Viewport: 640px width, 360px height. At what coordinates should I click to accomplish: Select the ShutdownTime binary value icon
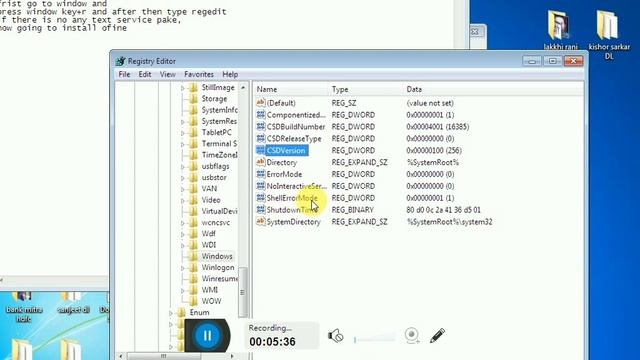[x=260, y=209]
